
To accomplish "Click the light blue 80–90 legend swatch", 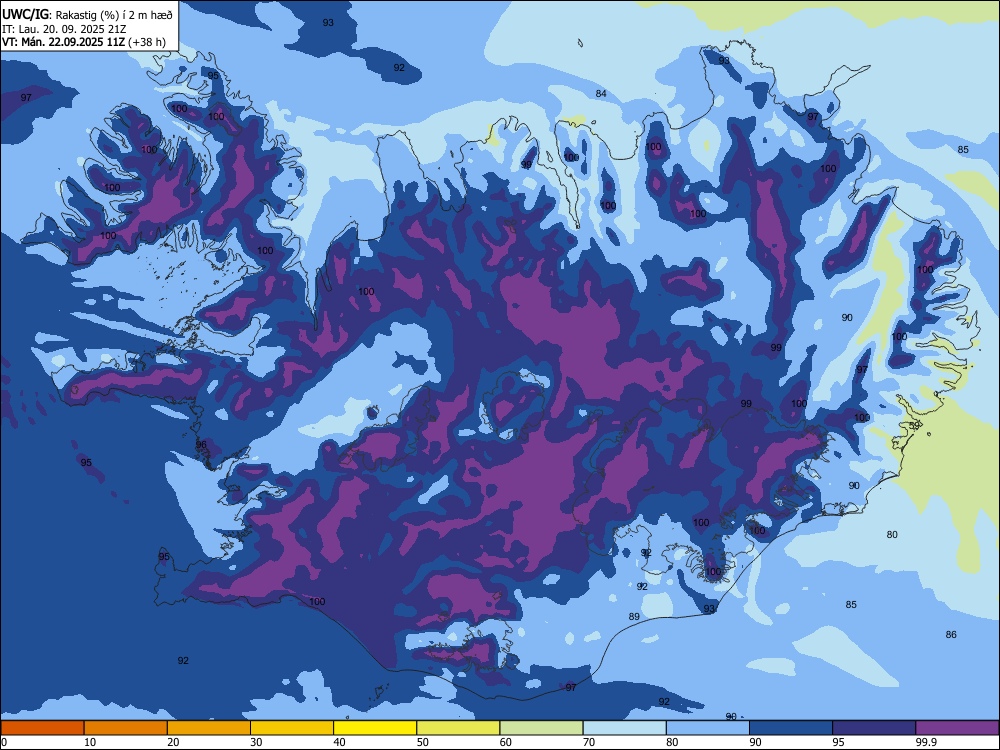I will tap(708, 728).
